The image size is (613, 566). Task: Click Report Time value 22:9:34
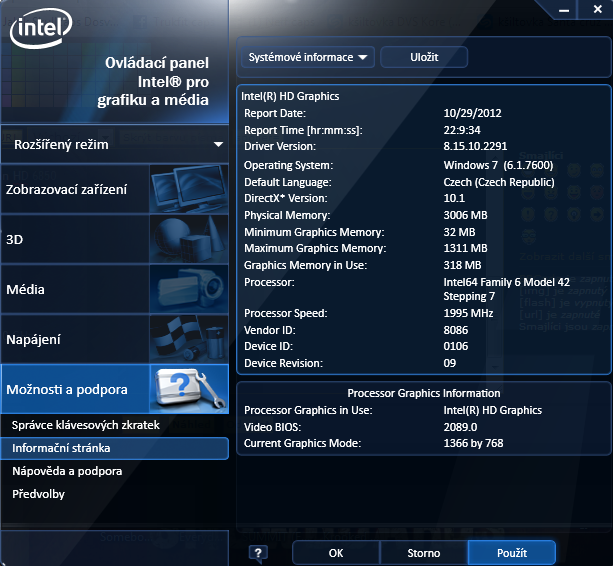point(462,130)
